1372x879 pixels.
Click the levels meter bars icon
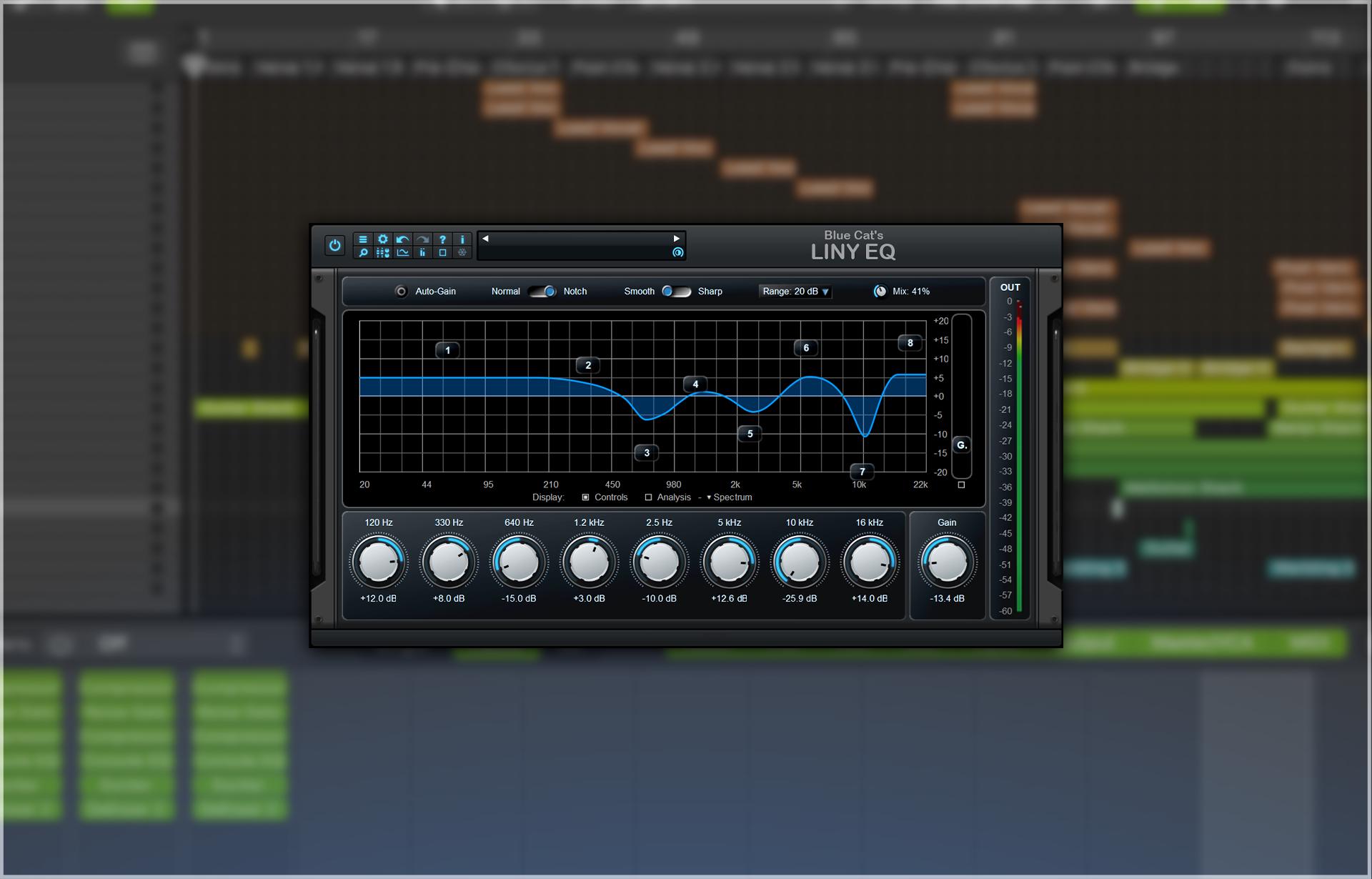pyautogui.click(x=423, y=252)
